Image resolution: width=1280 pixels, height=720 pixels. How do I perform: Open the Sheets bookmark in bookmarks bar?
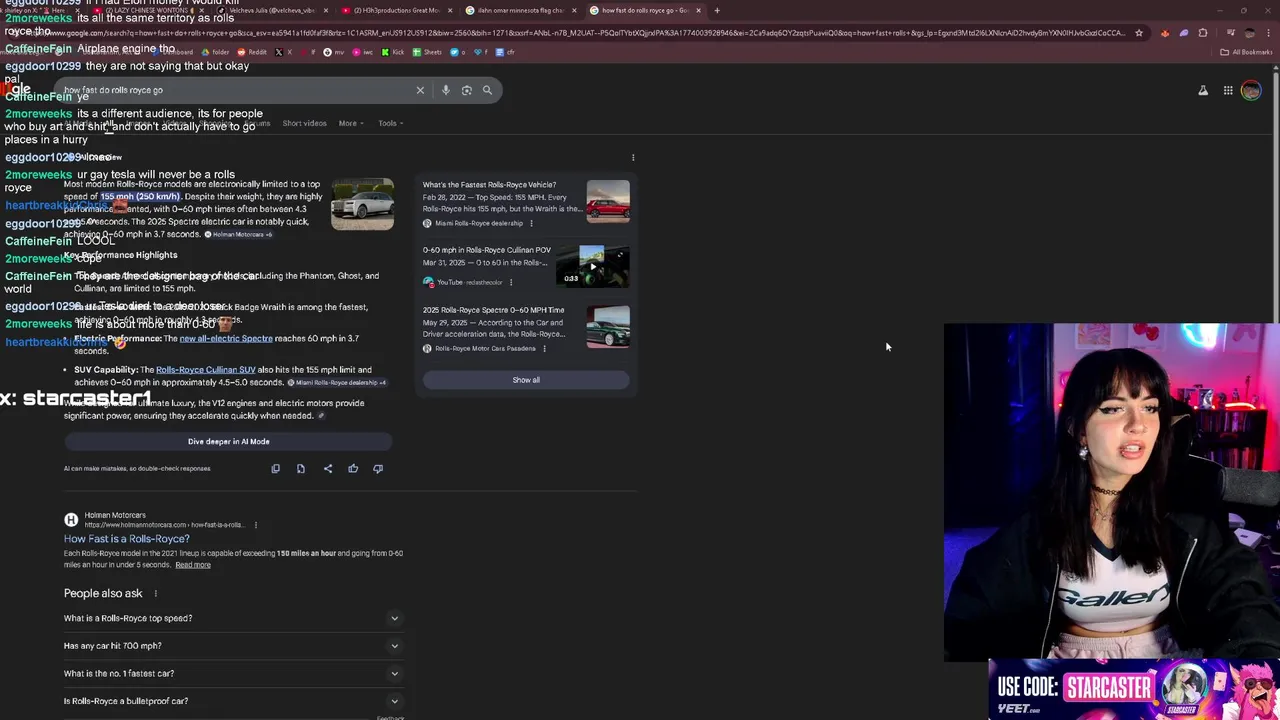427,52
